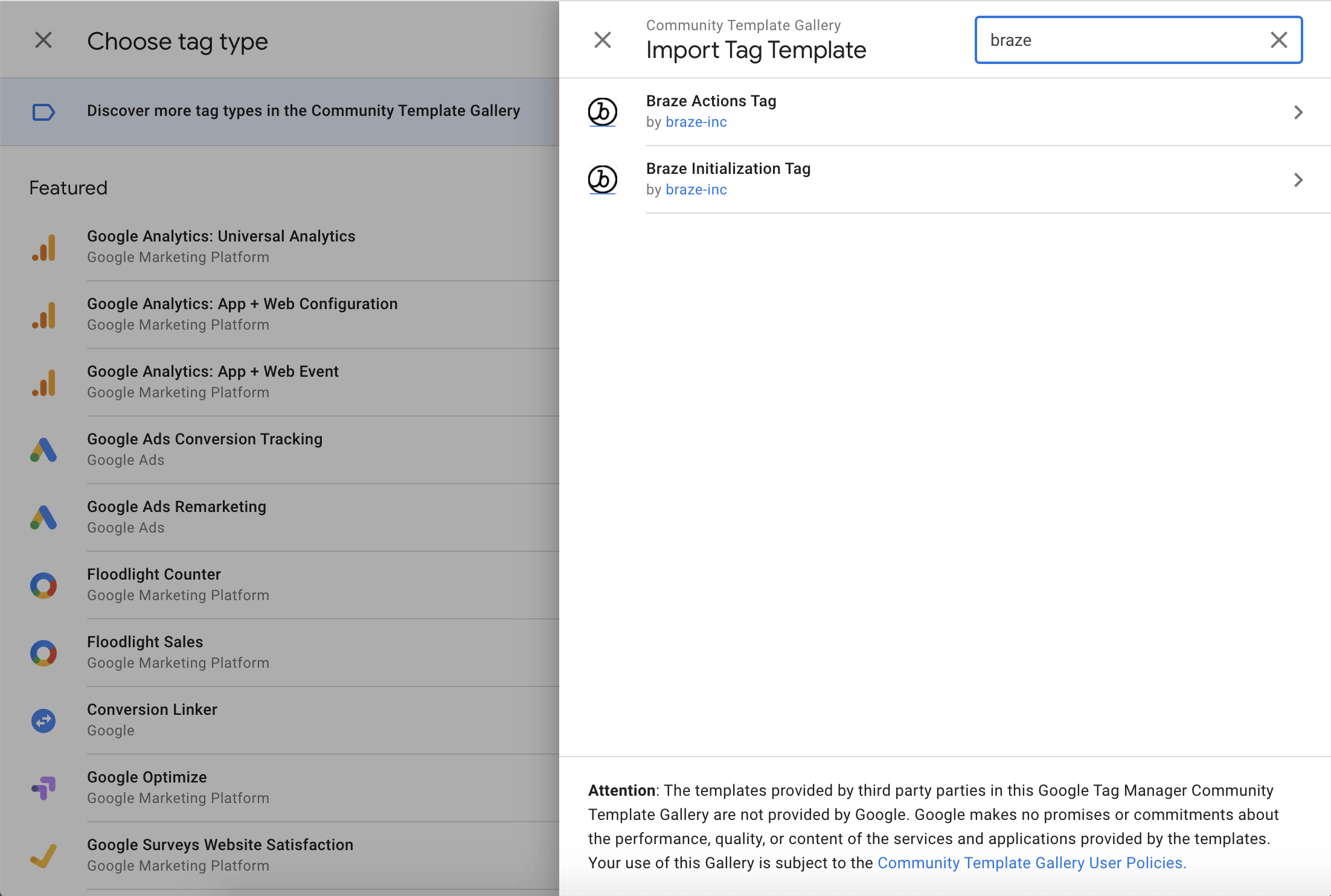The image size is (1331, 896).
Task: Expand the Braze Actions Tag chevron
Action: click(1298, 112)
